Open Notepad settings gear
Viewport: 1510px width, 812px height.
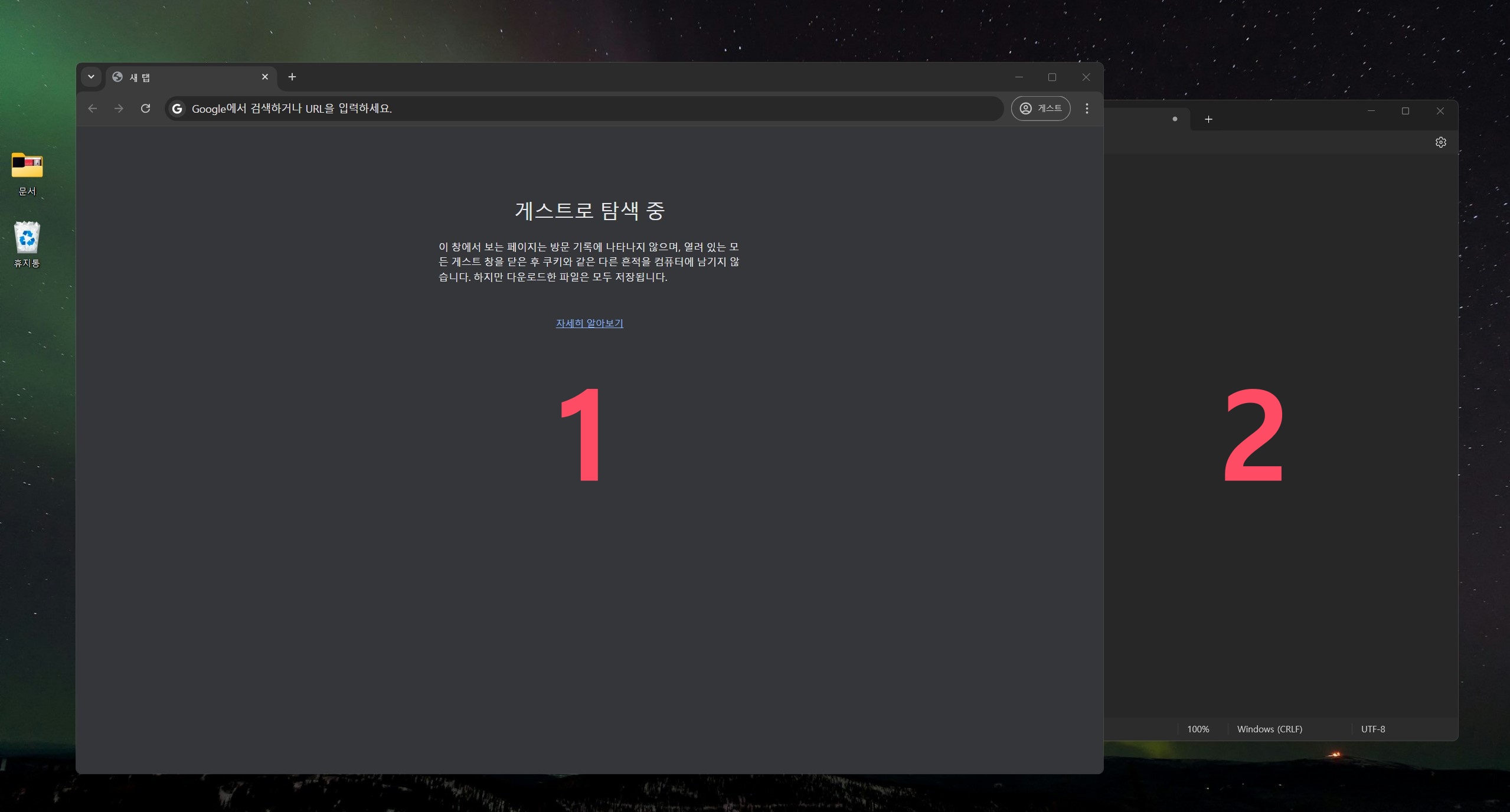click(1440, 142)
